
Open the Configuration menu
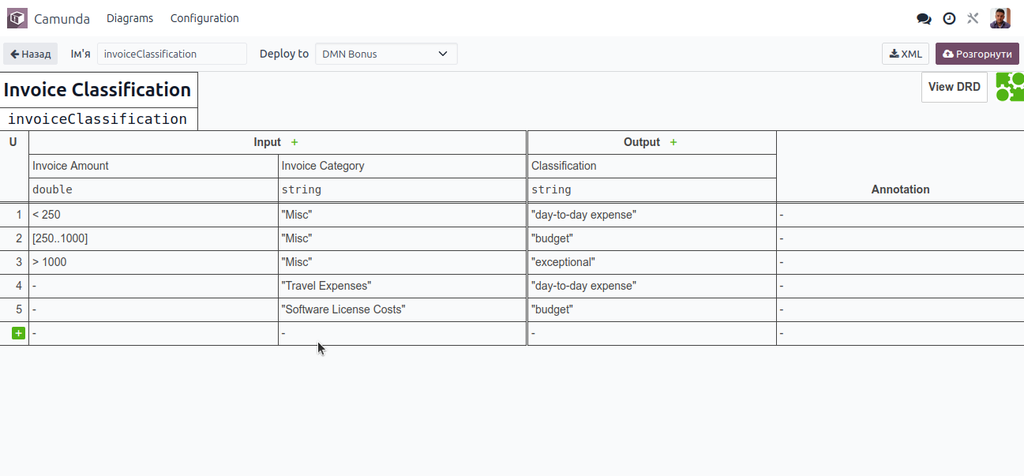pos(204,18)
